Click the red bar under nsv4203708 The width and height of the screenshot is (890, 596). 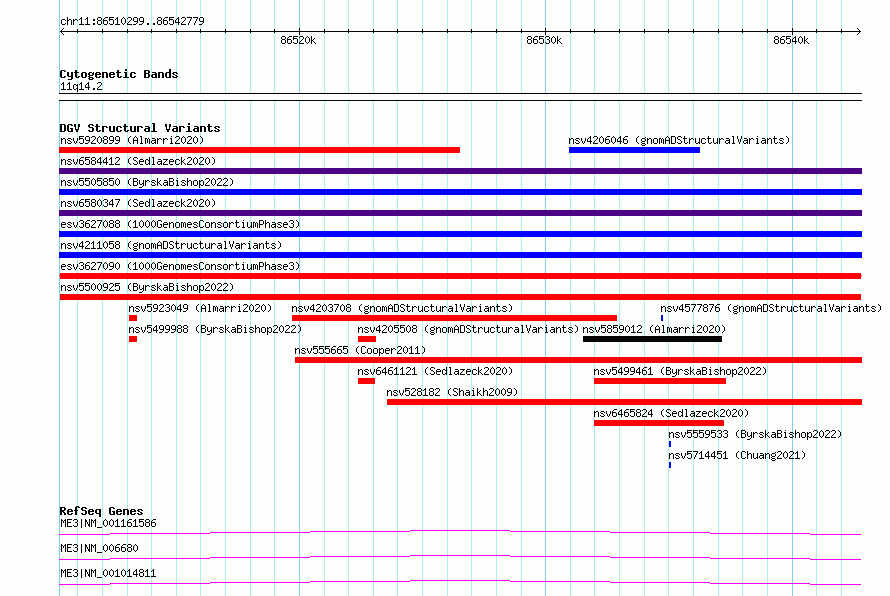(454, 318)
